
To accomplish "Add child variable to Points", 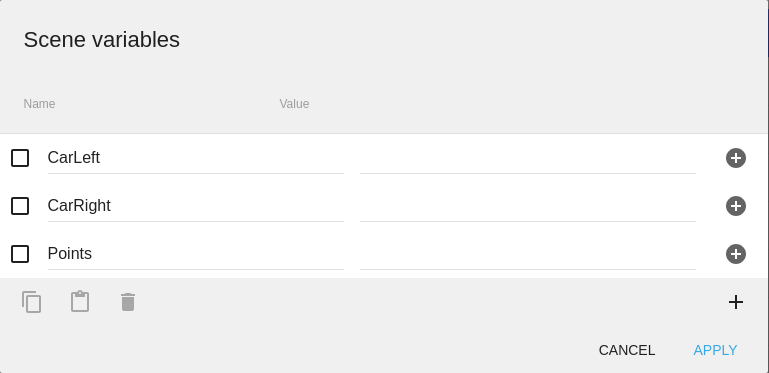I will pos(736,254).
